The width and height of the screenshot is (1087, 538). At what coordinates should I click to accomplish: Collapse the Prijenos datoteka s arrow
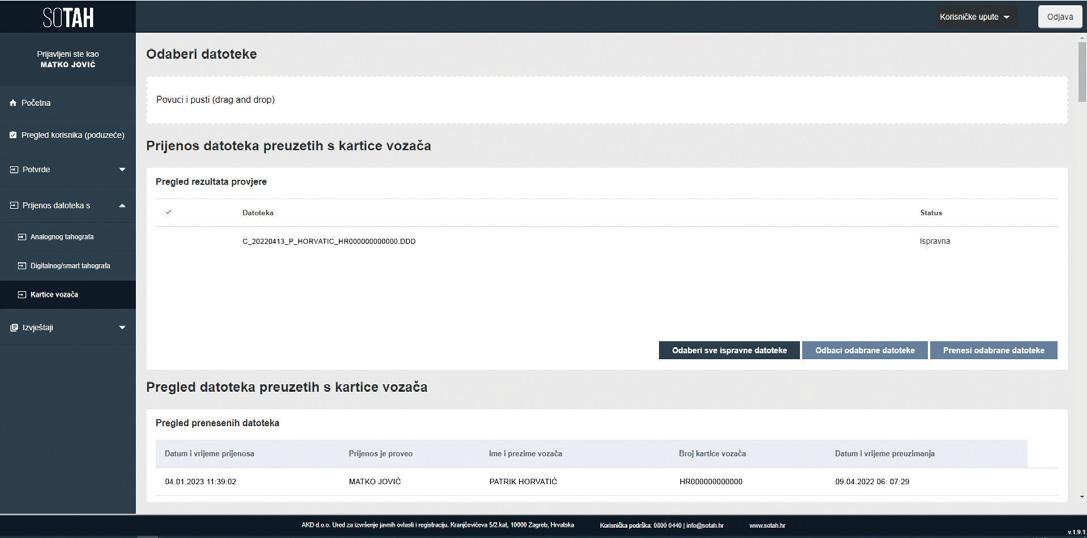point(122,206)
